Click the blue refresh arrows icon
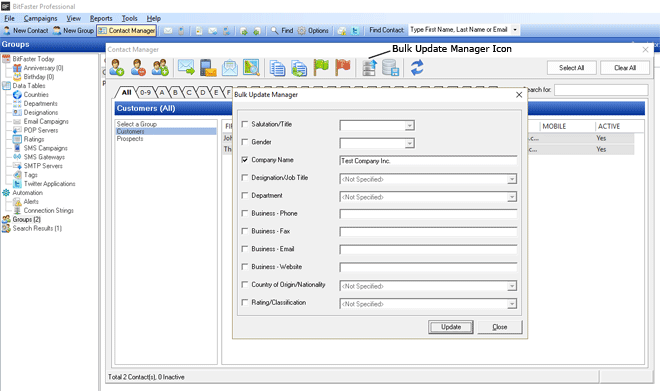The image size is (660, 391). [417, 68]
